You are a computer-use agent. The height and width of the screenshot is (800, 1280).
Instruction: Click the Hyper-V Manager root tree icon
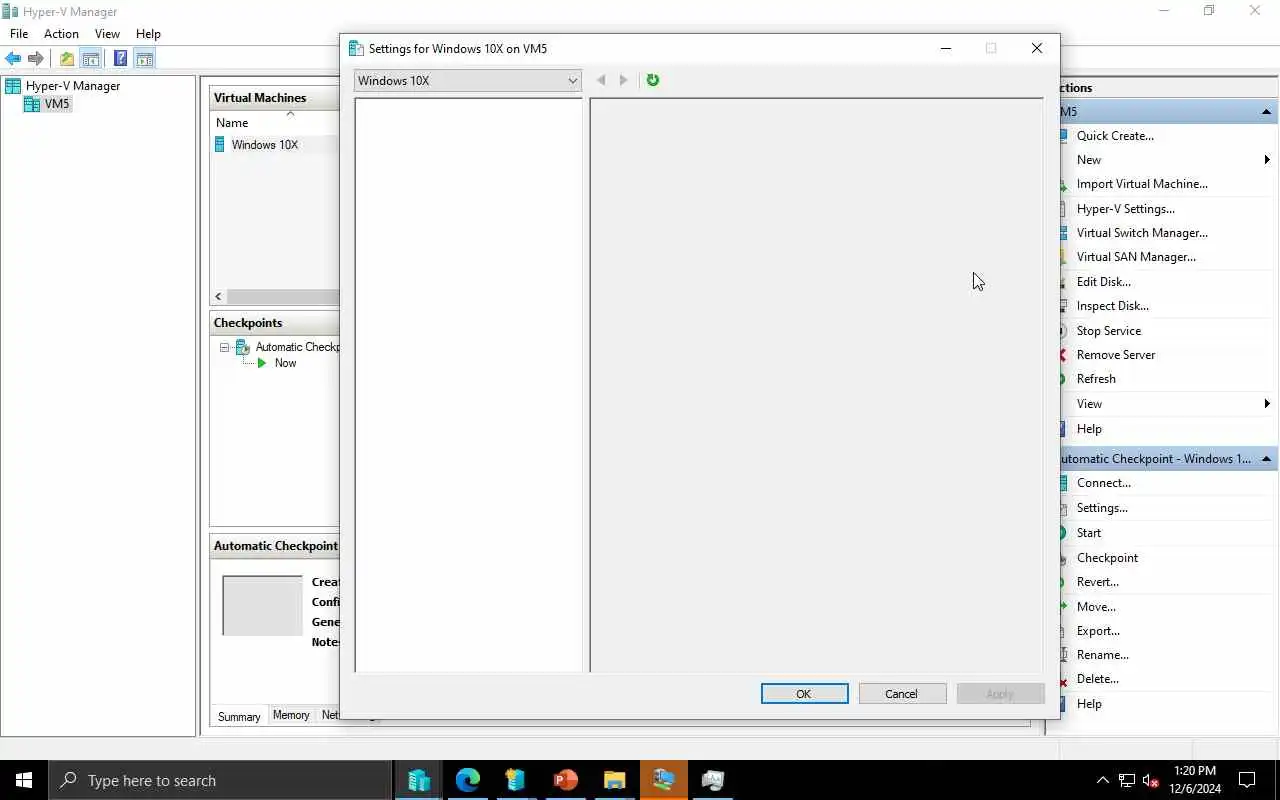click(x=13, y=86)
